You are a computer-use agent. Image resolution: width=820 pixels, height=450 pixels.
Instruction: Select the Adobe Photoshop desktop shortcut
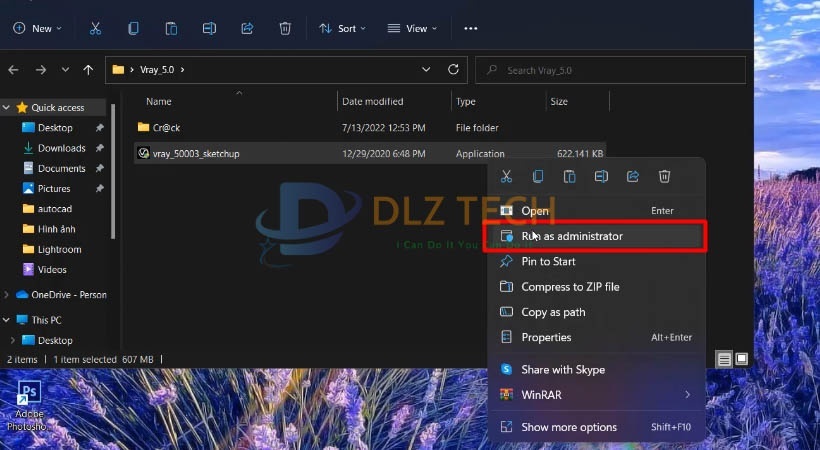pos(29,406)
